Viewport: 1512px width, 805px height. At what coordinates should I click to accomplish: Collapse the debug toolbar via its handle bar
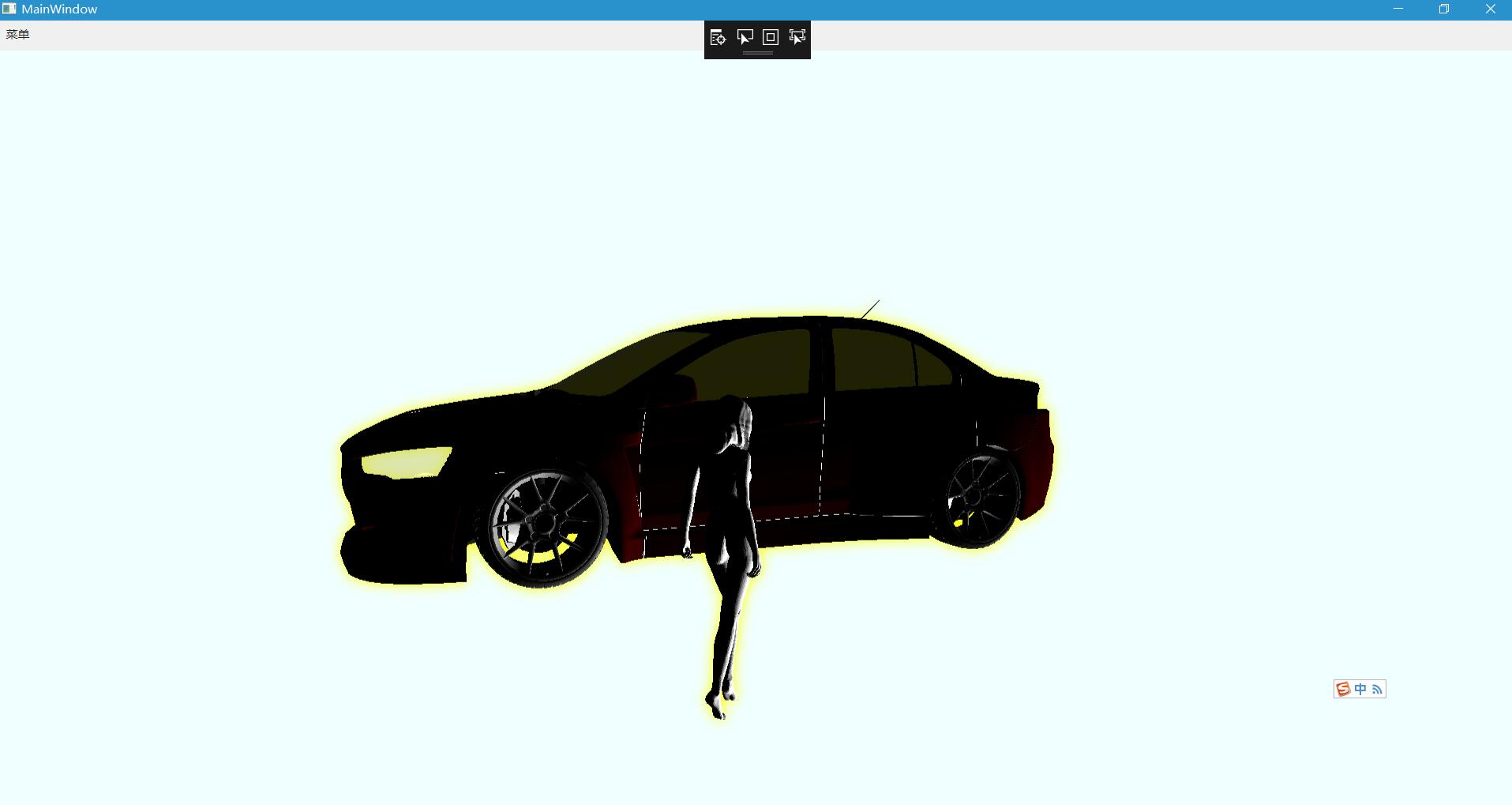(x=758, y=54)
